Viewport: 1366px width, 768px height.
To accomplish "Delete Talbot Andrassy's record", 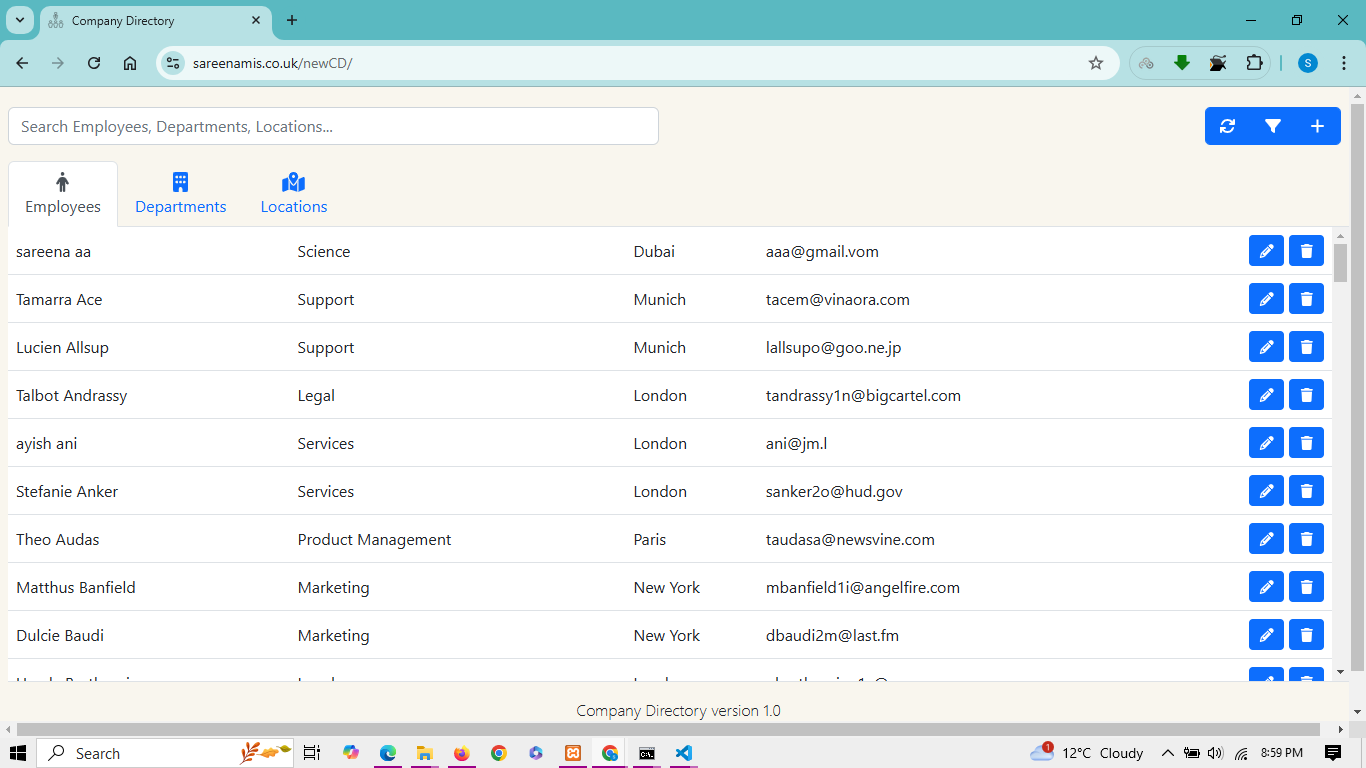I will (1306, 395).
